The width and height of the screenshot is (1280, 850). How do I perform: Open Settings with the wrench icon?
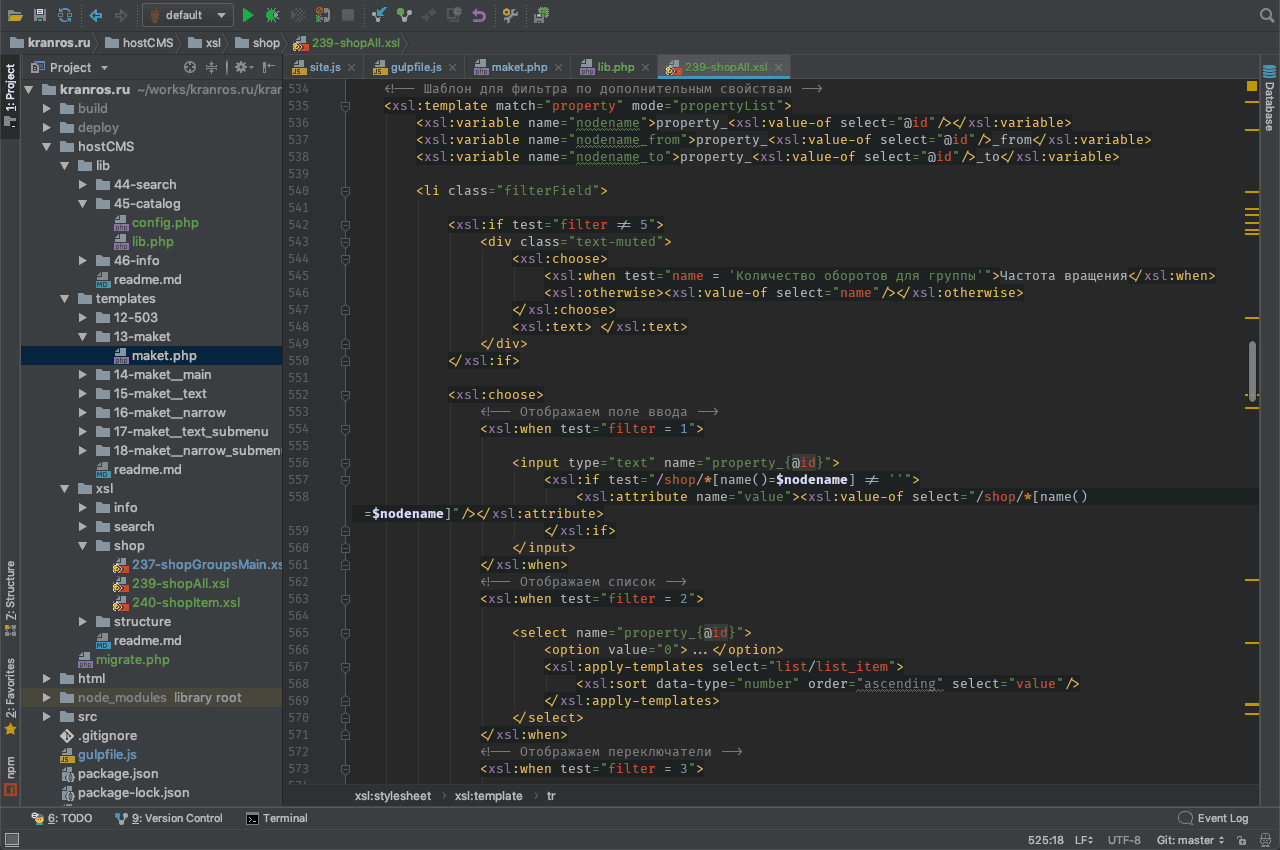[510, 15]
